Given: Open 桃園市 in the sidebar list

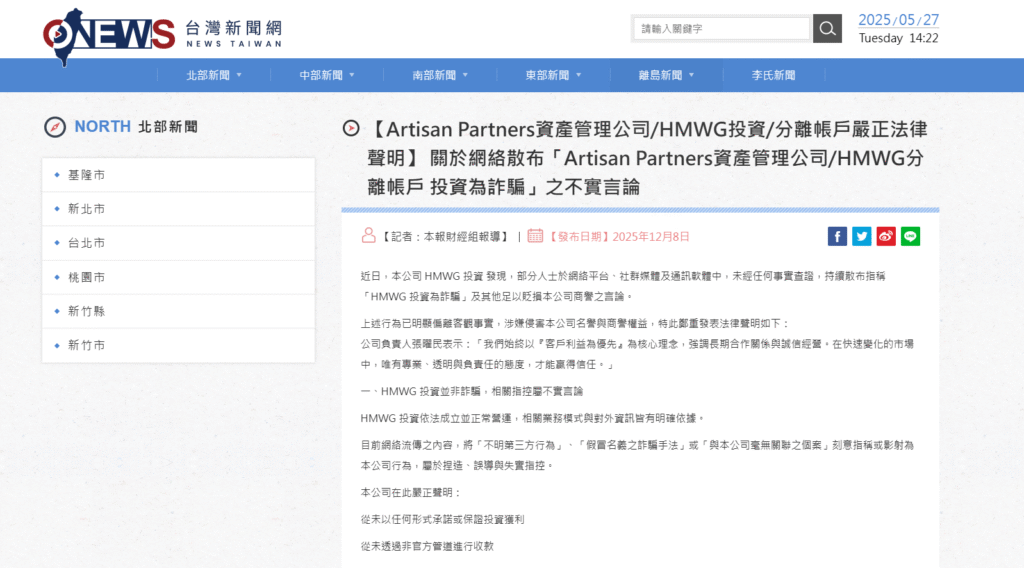Looking at the screenshot, I should pos(178,277).
